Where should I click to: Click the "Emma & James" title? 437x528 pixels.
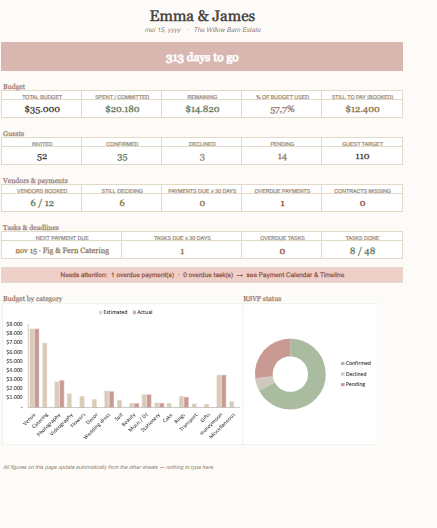(202, 16)
